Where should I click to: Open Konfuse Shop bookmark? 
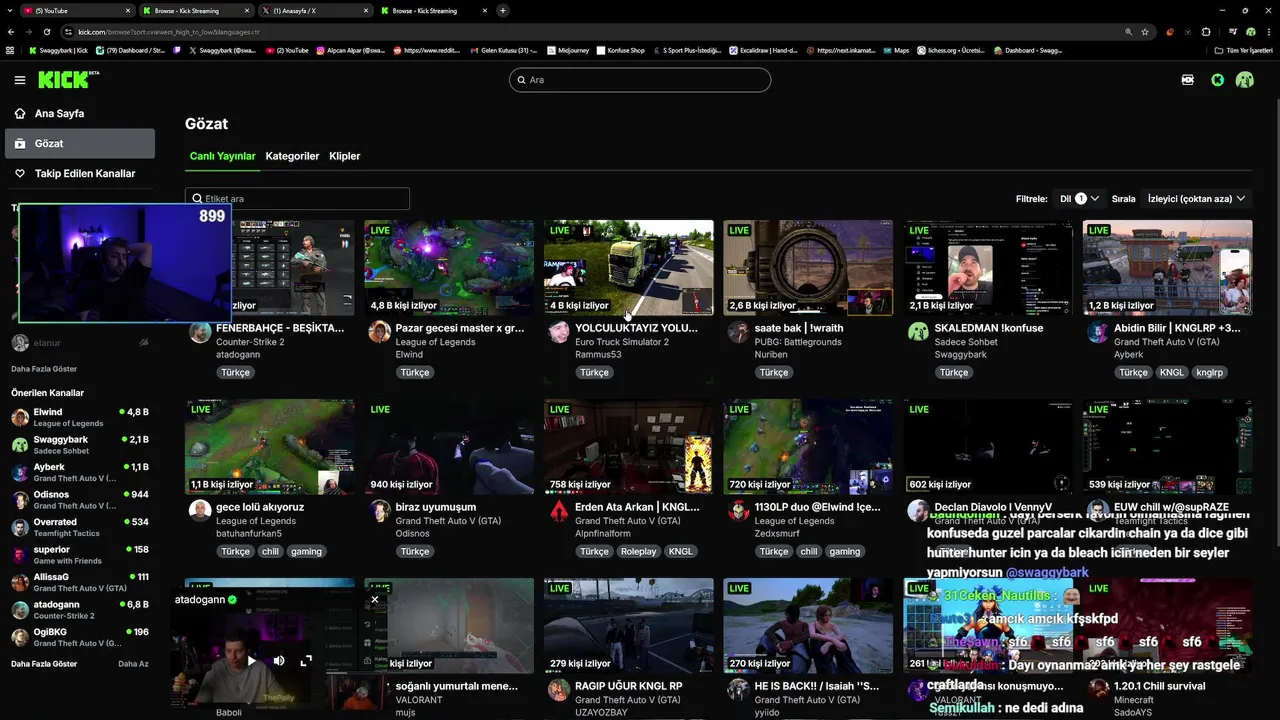click(x=621, y=50)
